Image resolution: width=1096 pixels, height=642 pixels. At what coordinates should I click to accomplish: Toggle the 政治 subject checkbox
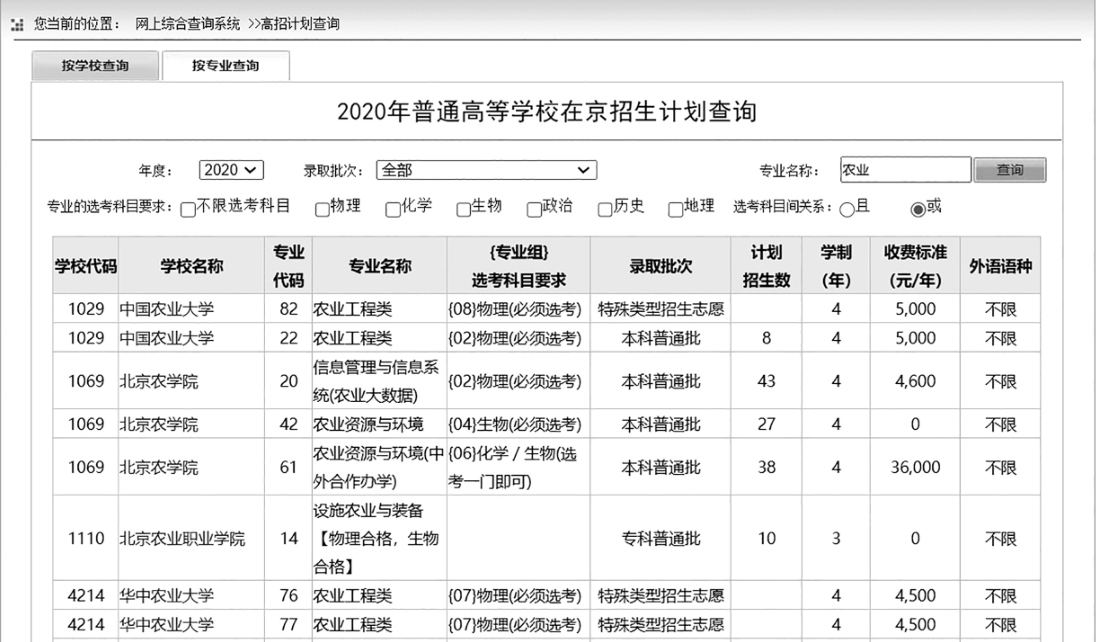pos(534,209)
